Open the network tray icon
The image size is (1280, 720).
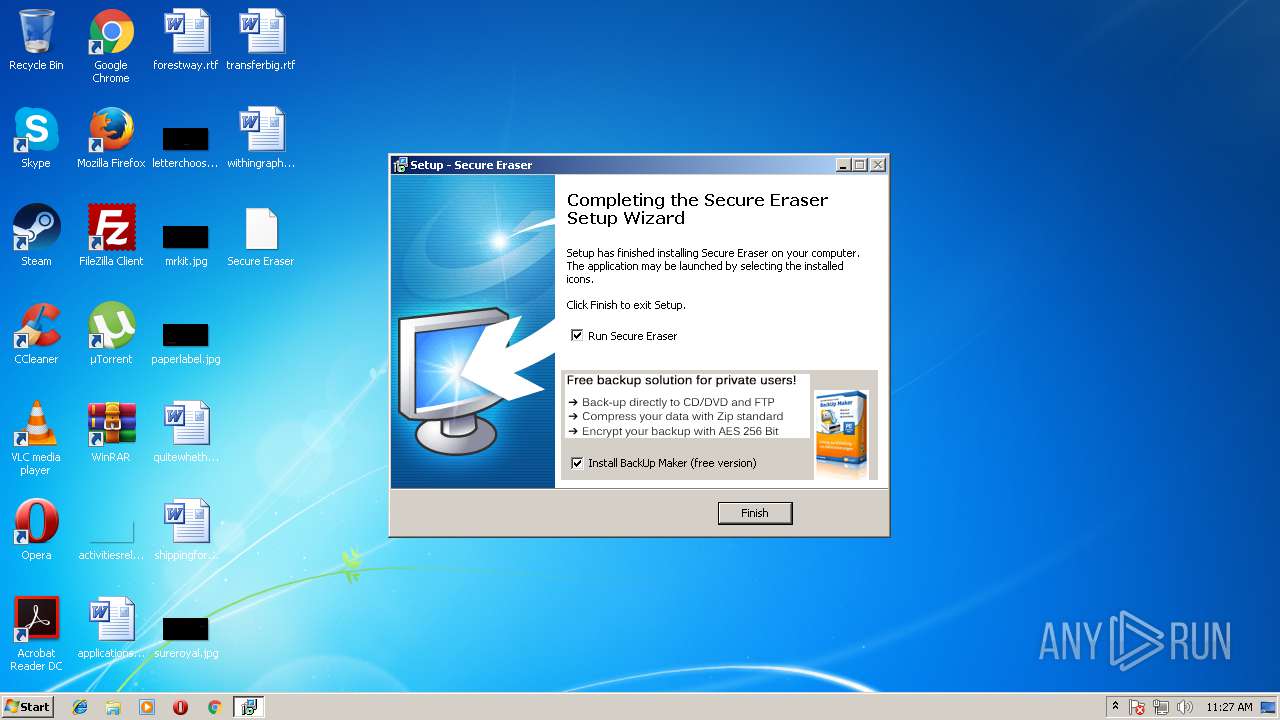pyautogui.click(x=1161, y=707)
